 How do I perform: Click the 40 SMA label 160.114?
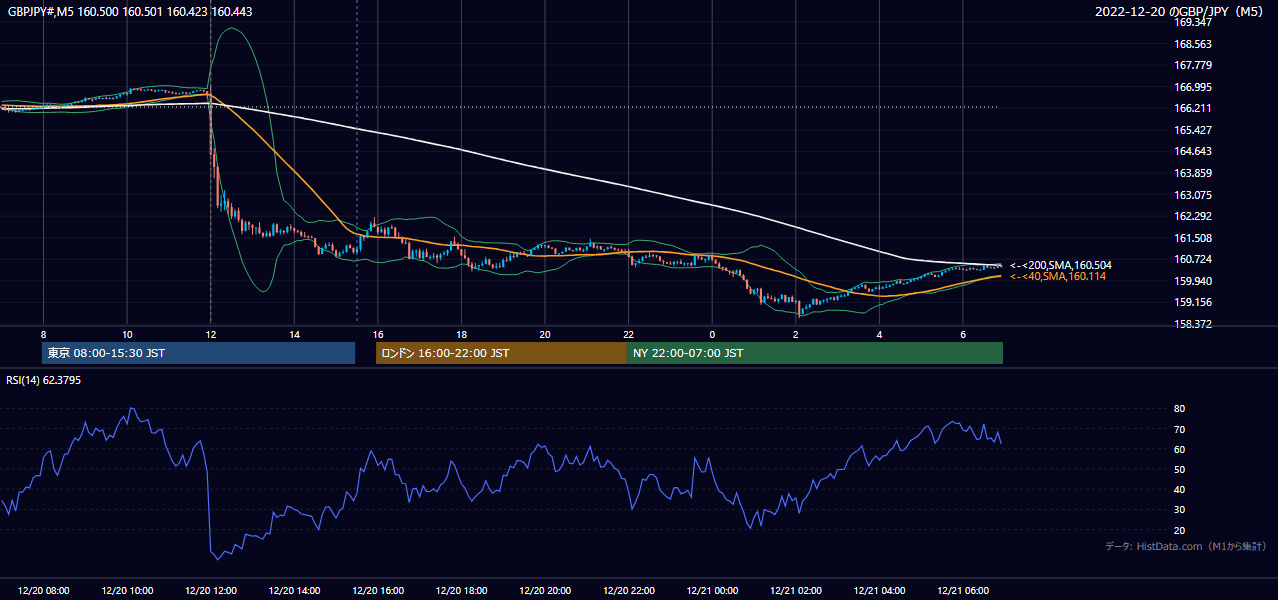[1058, 276]
